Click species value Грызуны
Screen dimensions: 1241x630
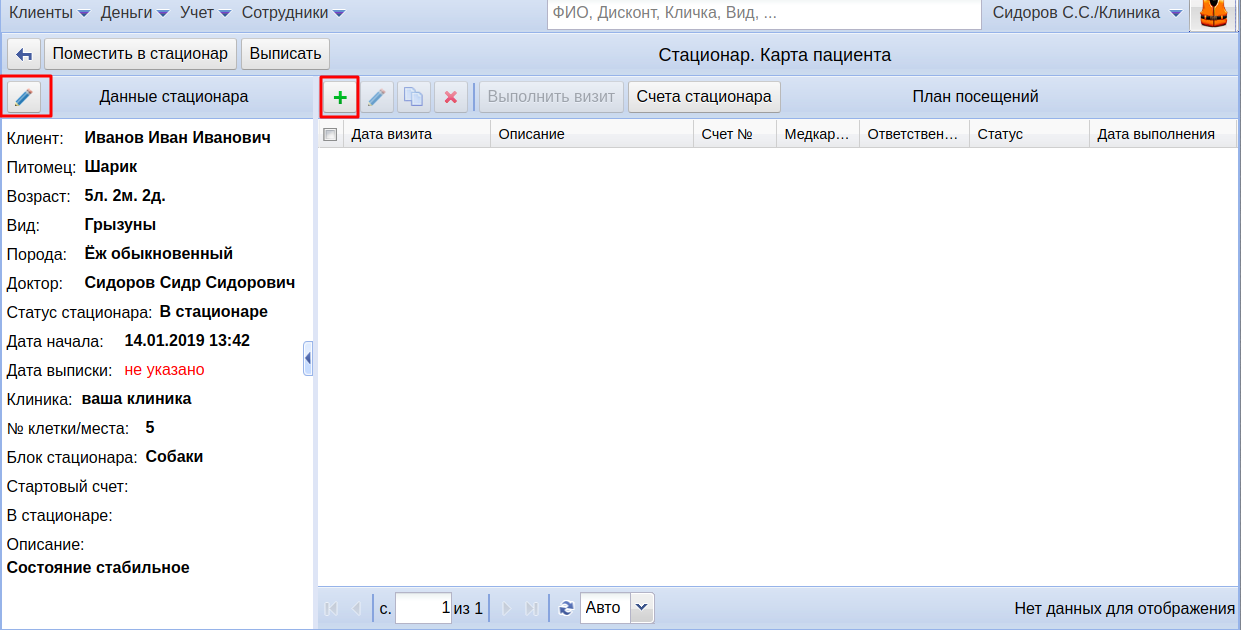point(120,225)
